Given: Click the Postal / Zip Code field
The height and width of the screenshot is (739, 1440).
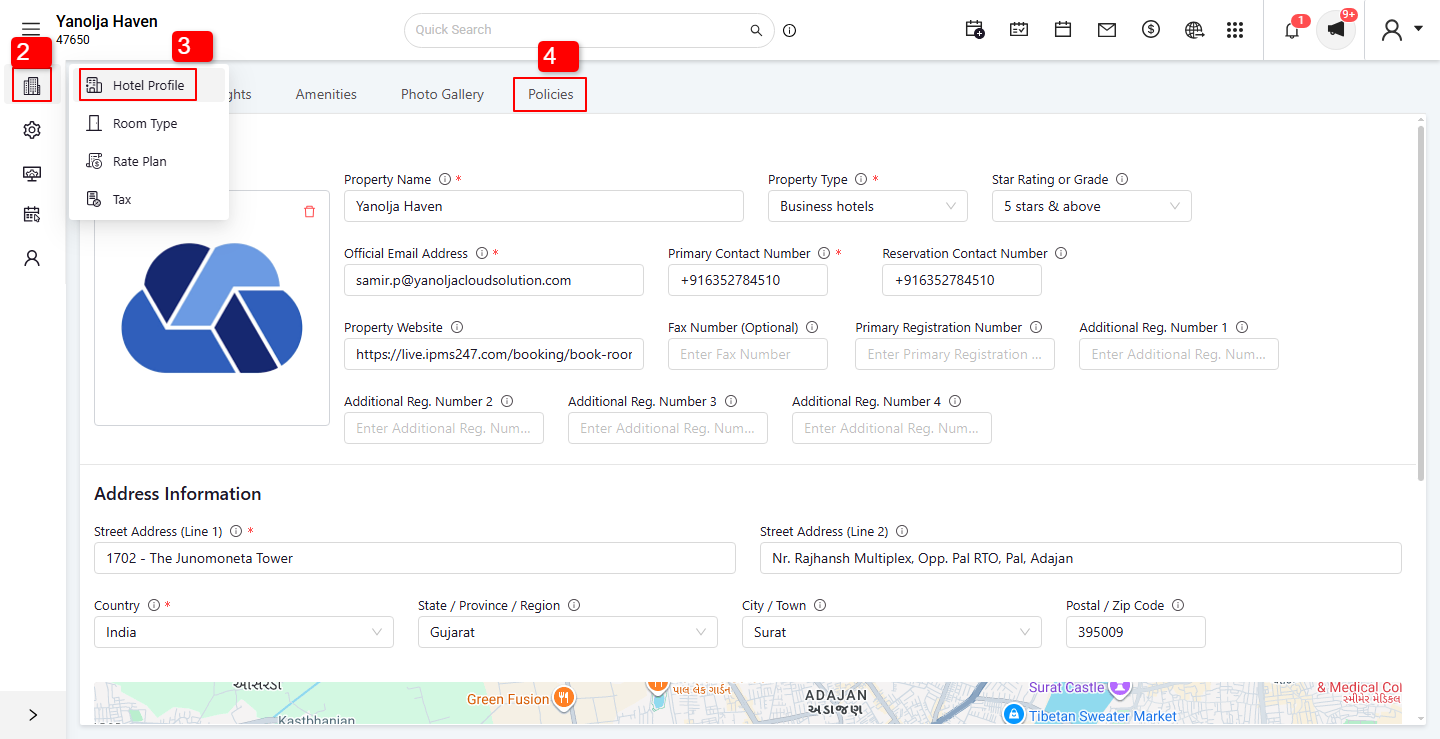Looking at the screenshot, I should click(x=1136, y=632).
